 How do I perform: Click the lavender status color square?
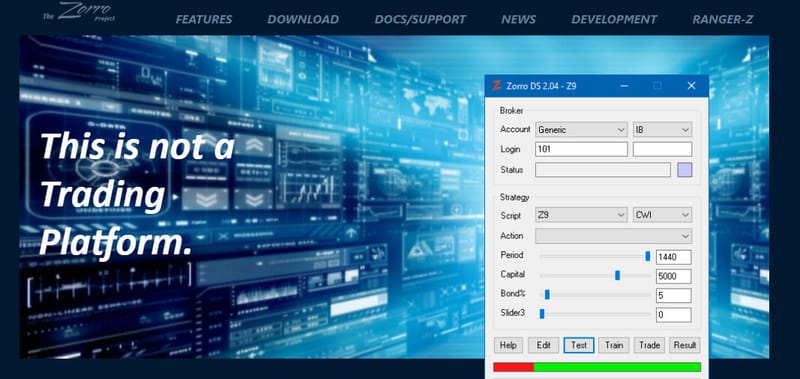tap(685, 170)
